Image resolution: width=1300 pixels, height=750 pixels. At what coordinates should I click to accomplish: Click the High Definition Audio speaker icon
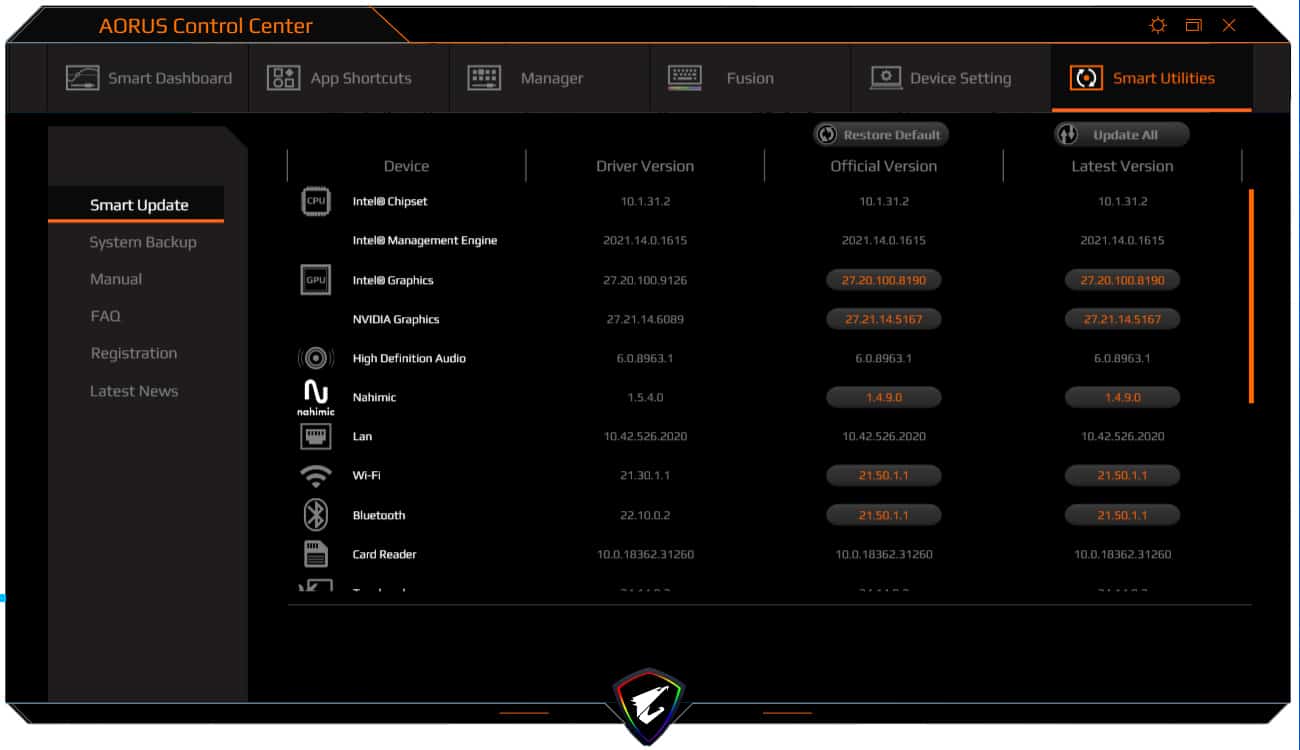(x=315, y=358)
